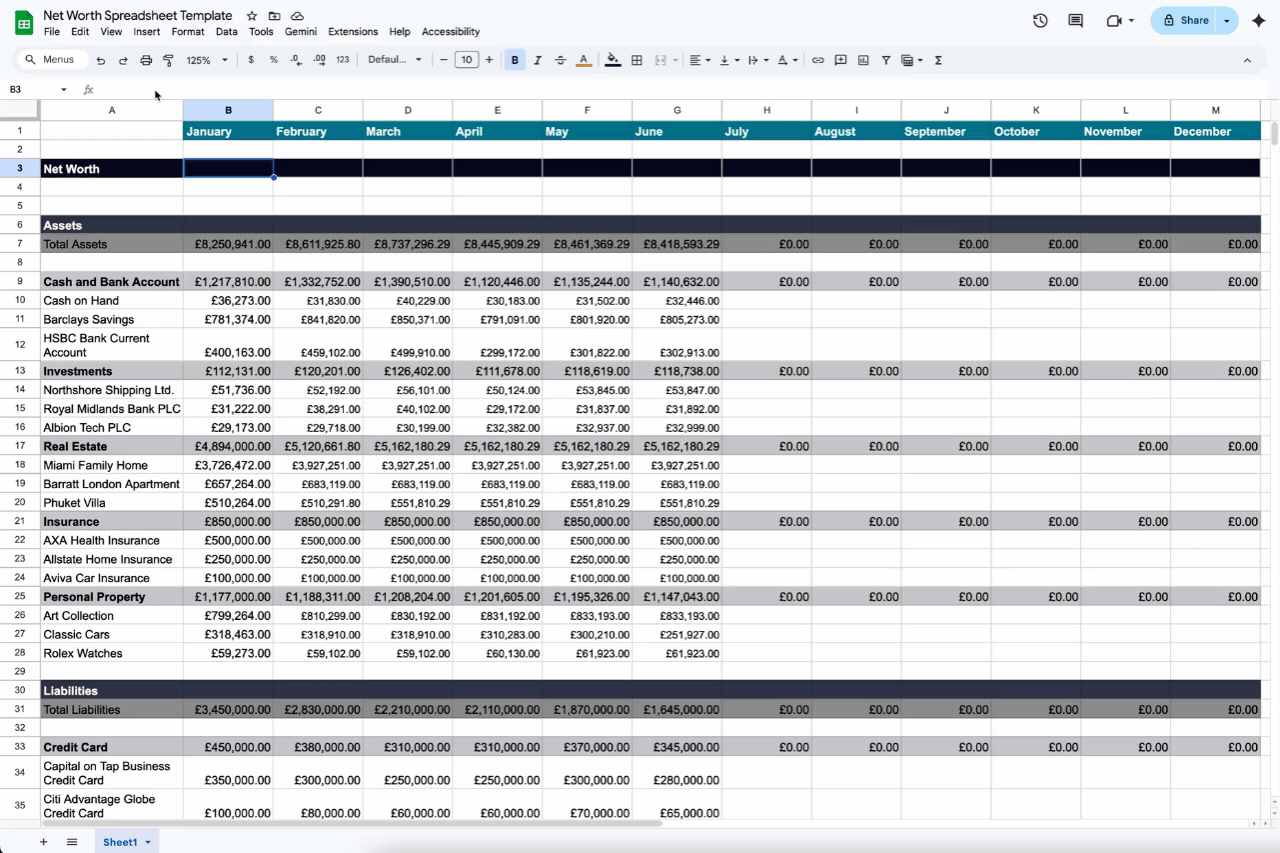The image size is (1280, 853).
Task: Click the move-to-folder icon beside the title
Action: click(x=274, y=16)
